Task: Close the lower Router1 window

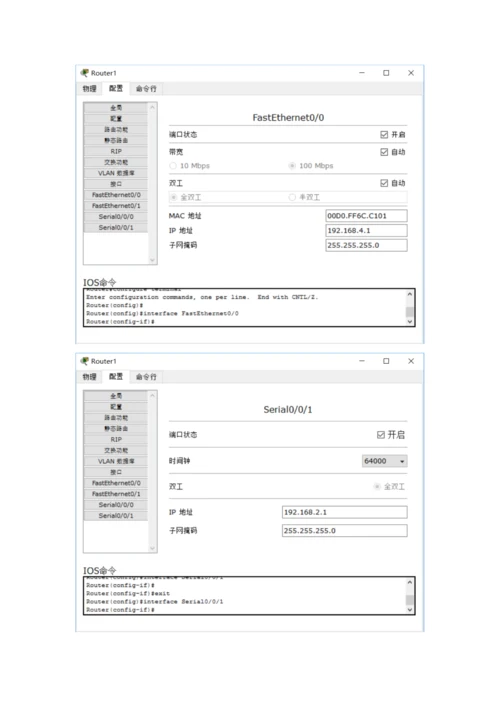Action: (411, 361)
